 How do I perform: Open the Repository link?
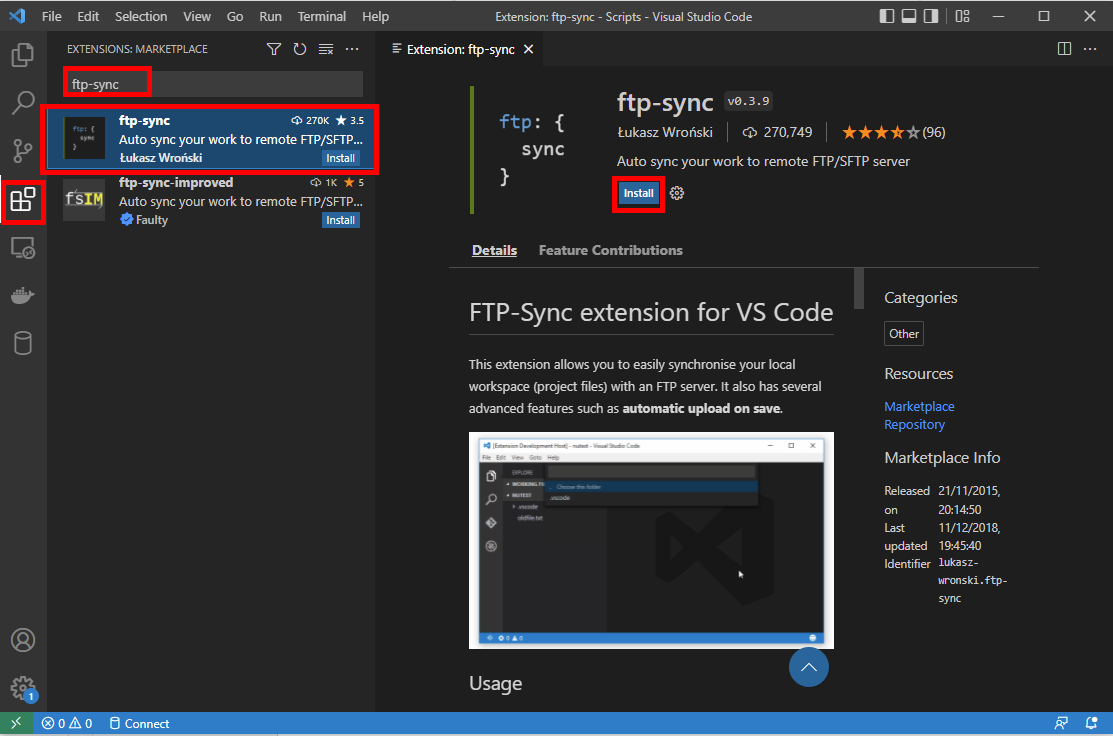pos(914,425)
